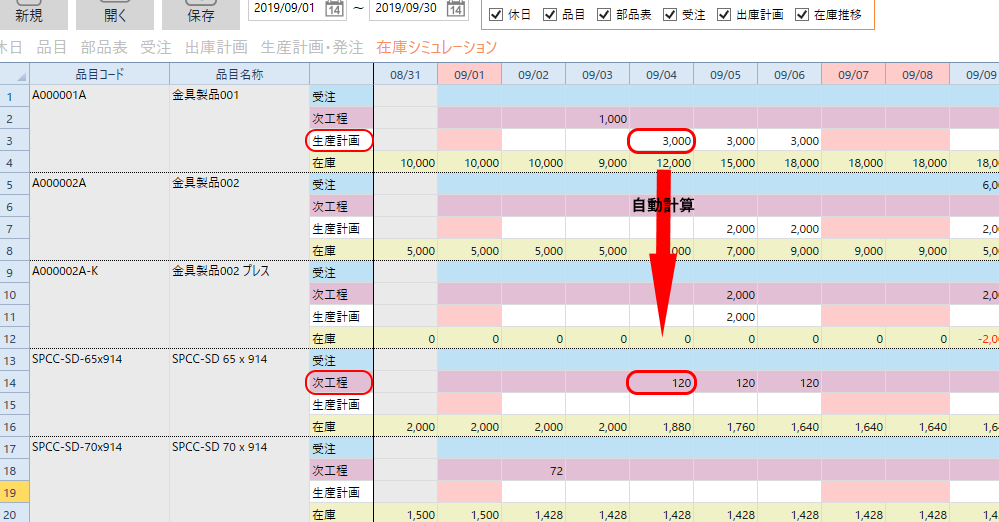Select the 09/04 date column header

coord(661,74)
